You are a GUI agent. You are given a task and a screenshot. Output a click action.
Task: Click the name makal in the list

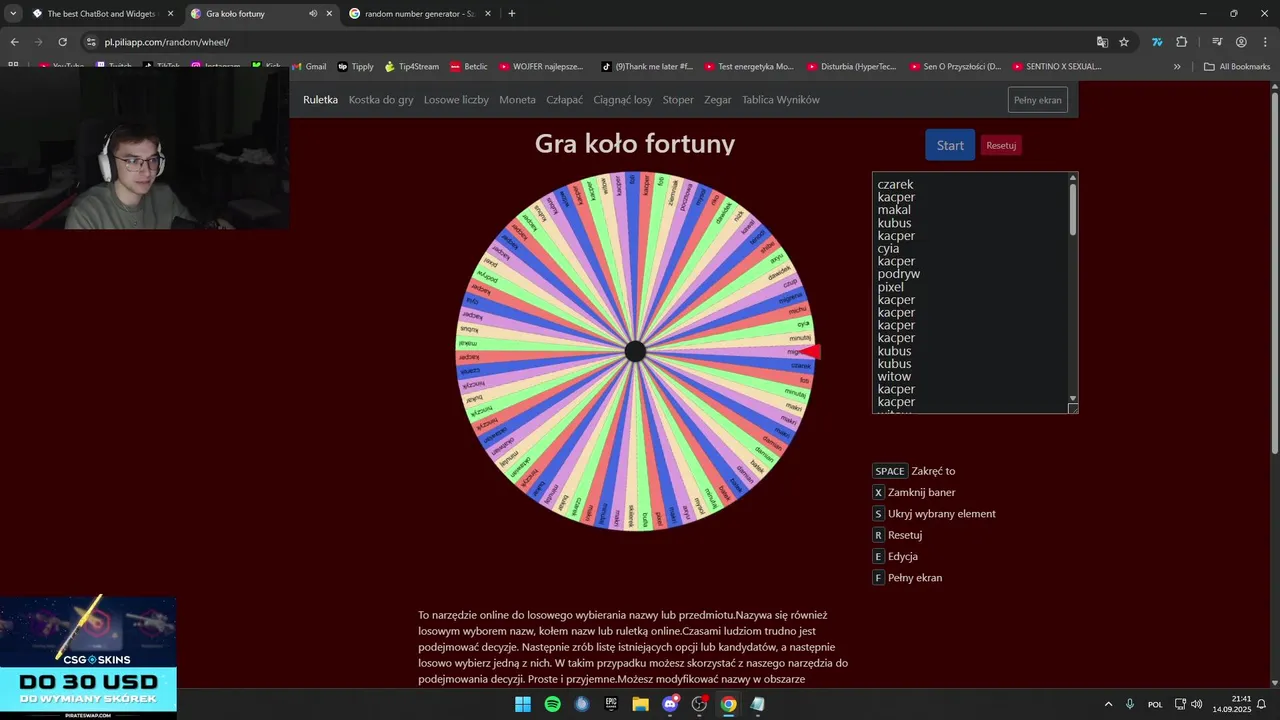click(894, 210)
